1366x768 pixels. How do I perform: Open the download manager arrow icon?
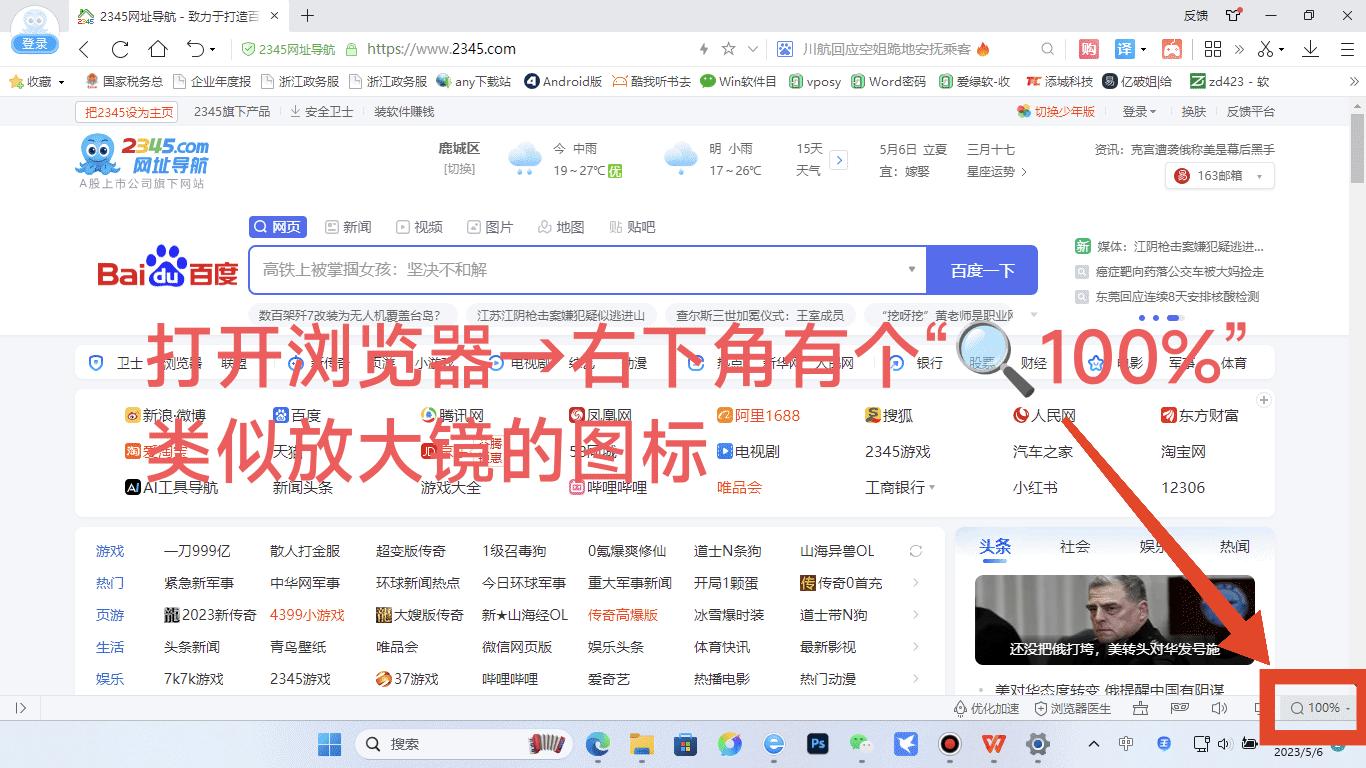tap(1310, 48)
